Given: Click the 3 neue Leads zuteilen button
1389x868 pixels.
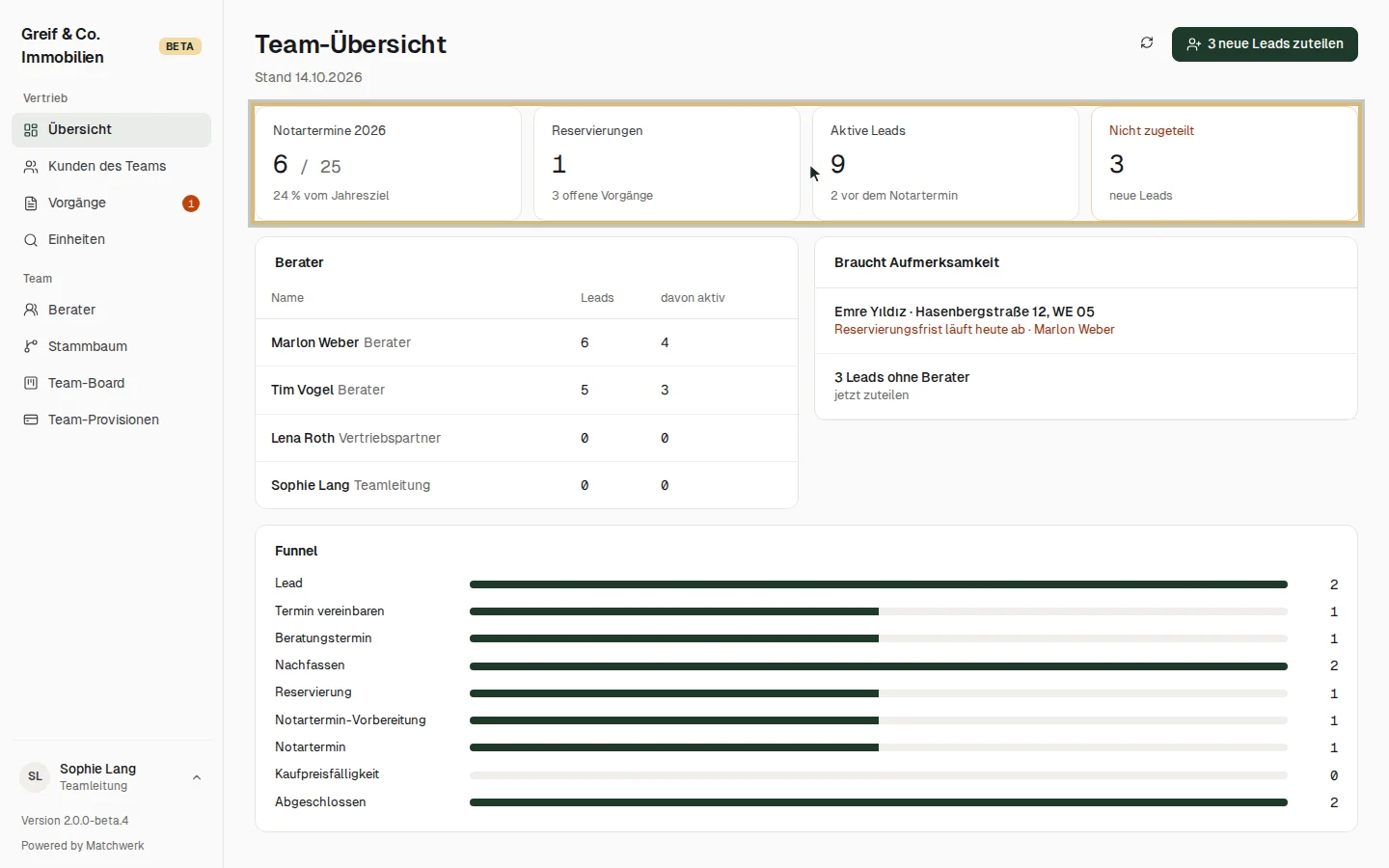Looking at the screenshot, I should click(1265, 44).
